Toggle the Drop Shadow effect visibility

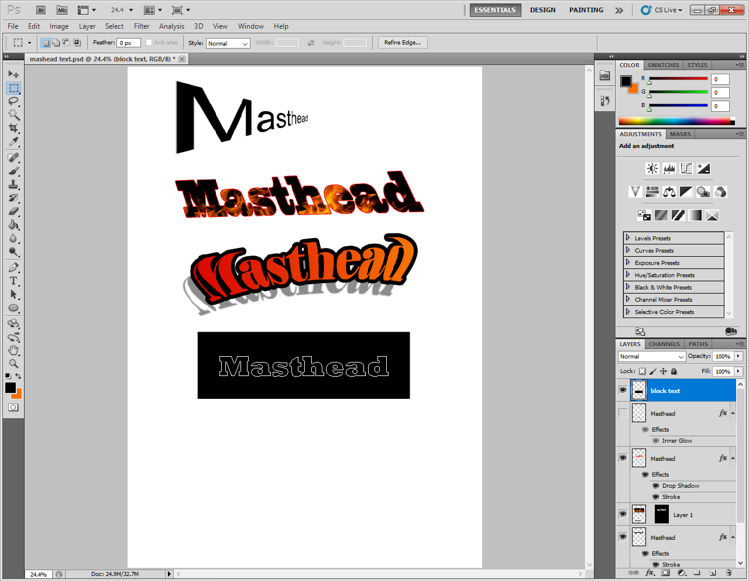coord(656,486)
